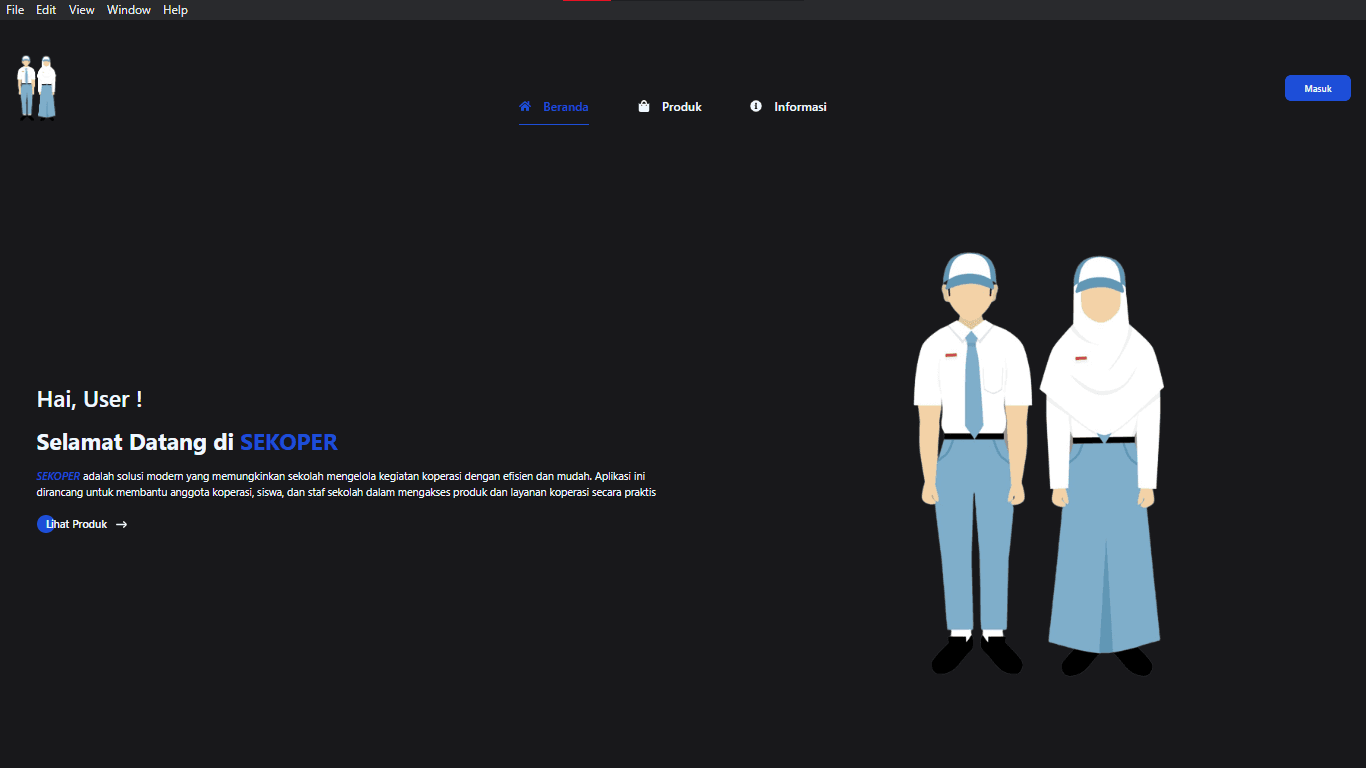Click the blue circle behind Lihat Produk

point(42,524)
